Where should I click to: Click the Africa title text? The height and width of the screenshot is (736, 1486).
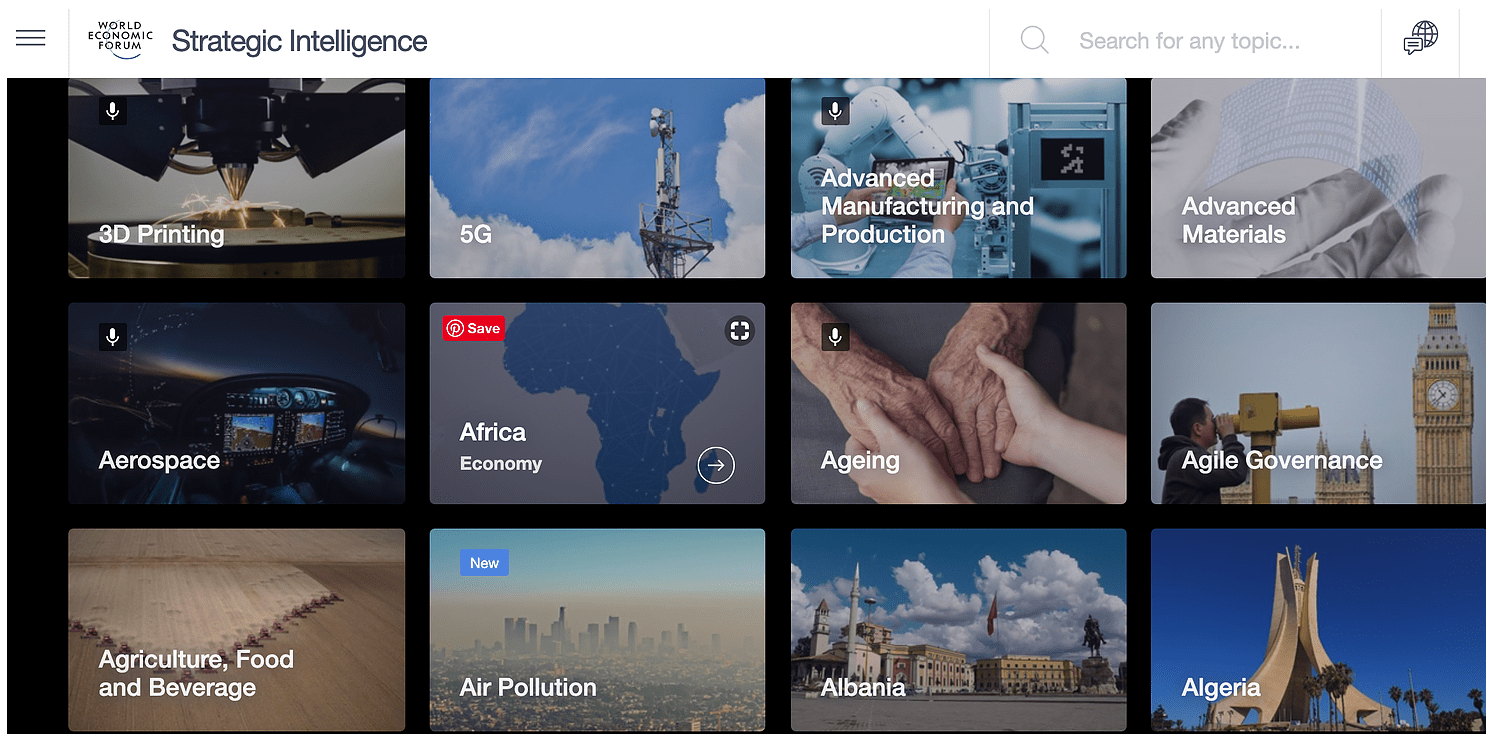[493, 432]
